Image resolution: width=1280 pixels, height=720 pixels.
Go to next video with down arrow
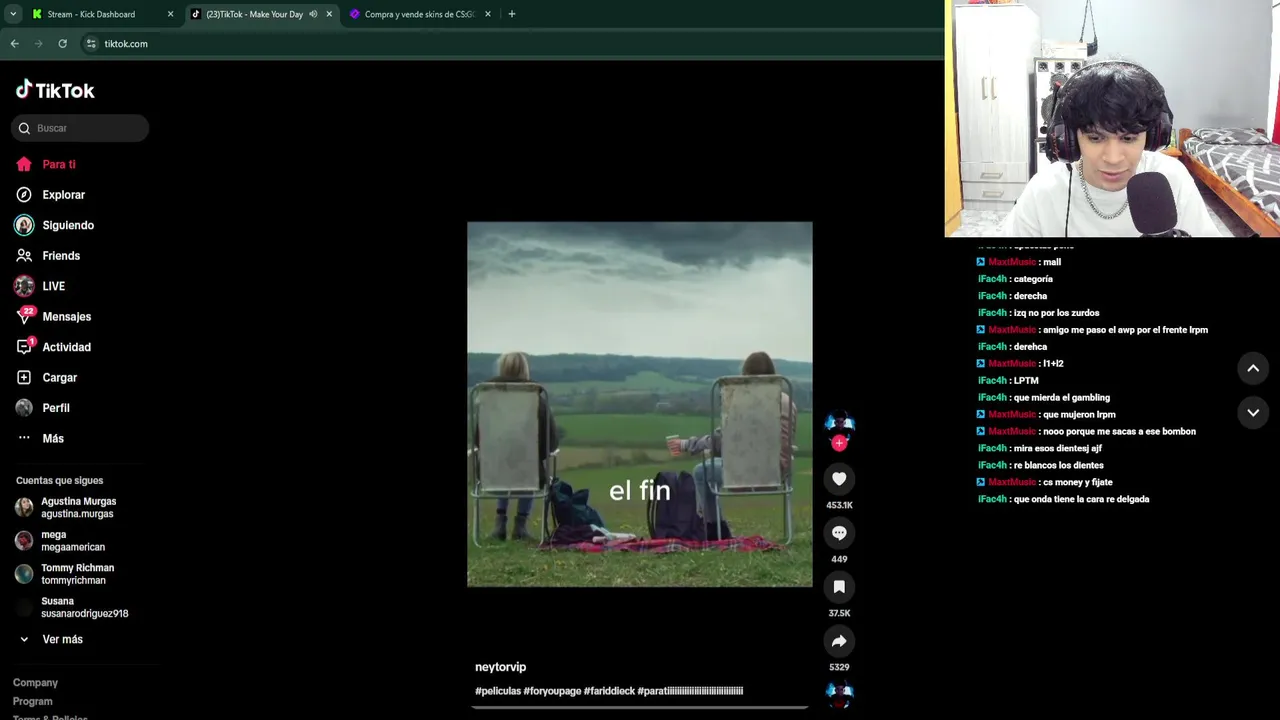pos(1253,412)
